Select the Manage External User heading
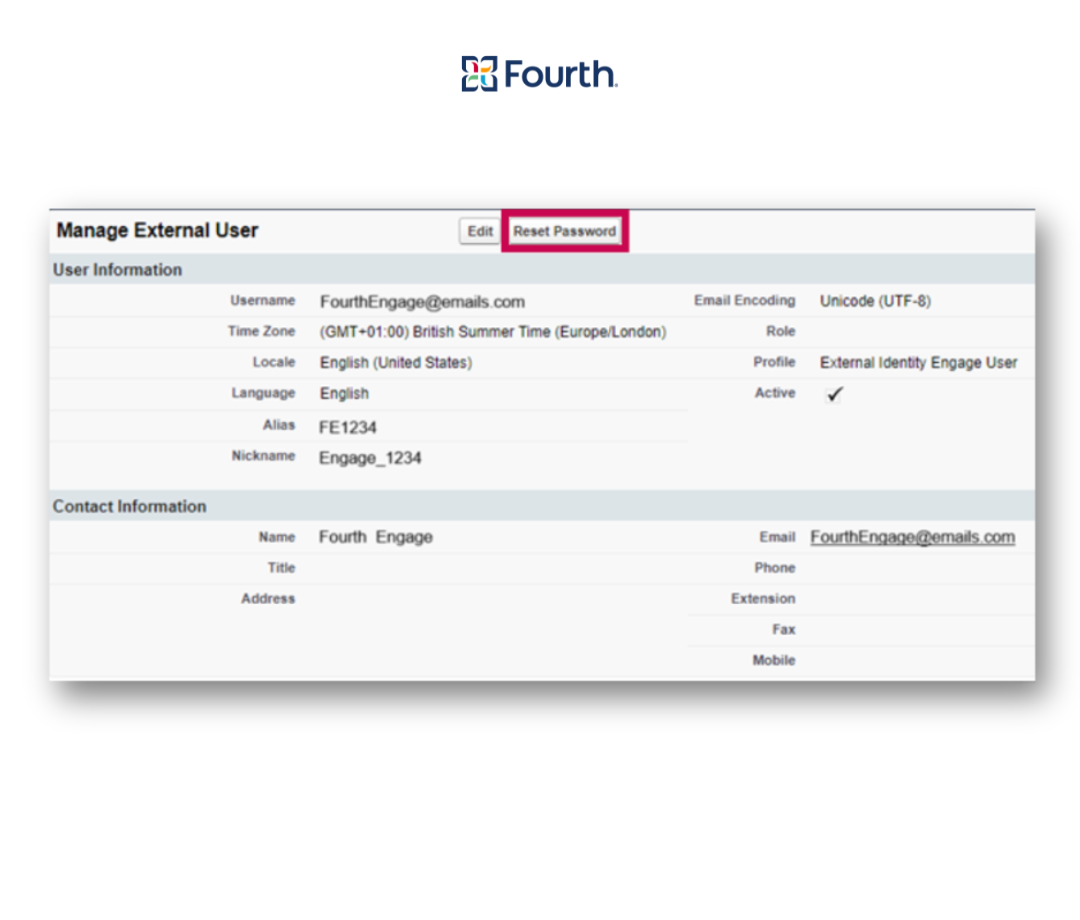The image size is (1080, 920). (x=157, y=230)
